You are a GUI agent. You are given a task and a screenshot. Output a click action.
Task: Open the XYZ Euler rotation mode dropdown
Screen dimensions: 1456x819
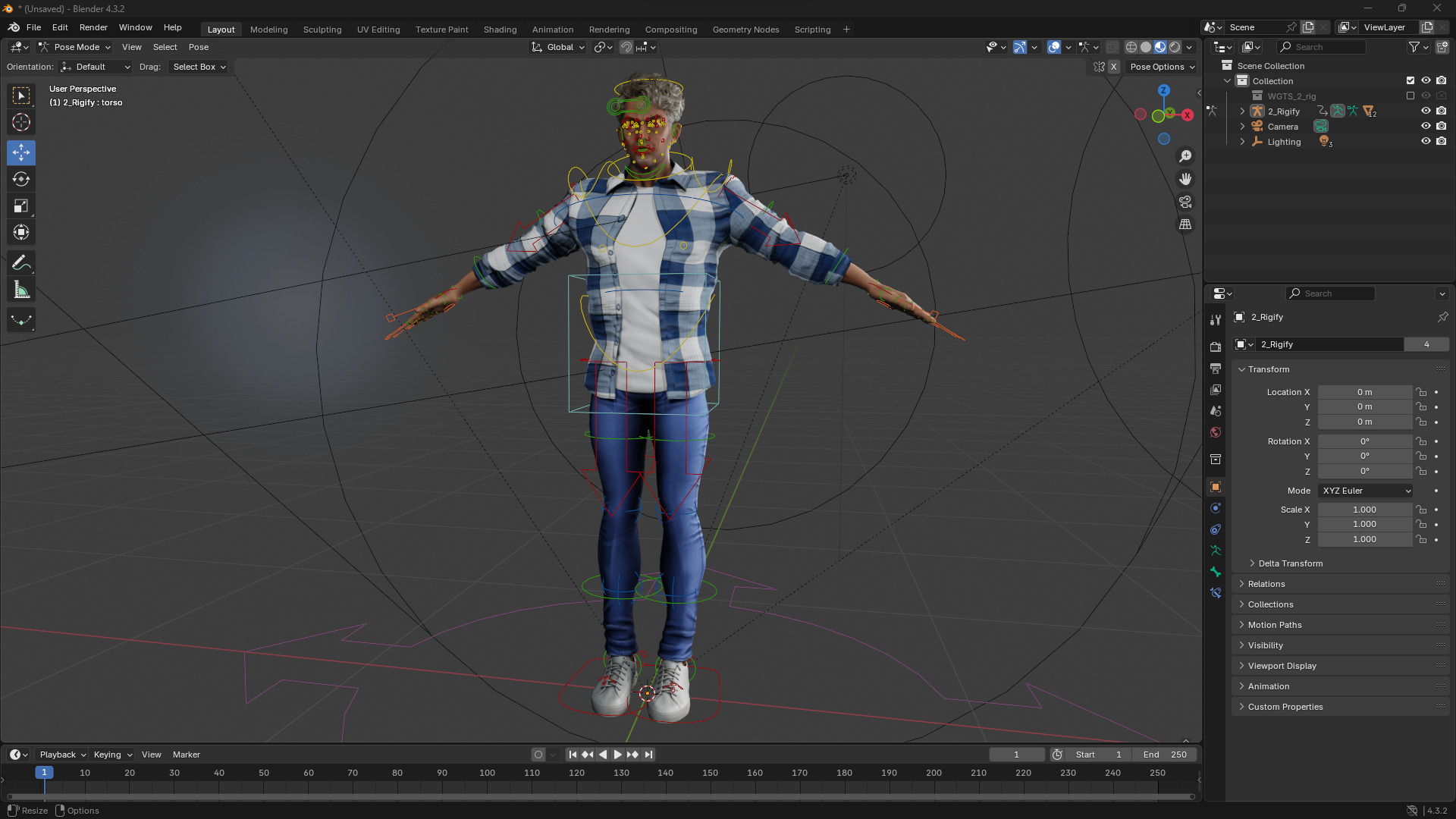coord(1365,491)
